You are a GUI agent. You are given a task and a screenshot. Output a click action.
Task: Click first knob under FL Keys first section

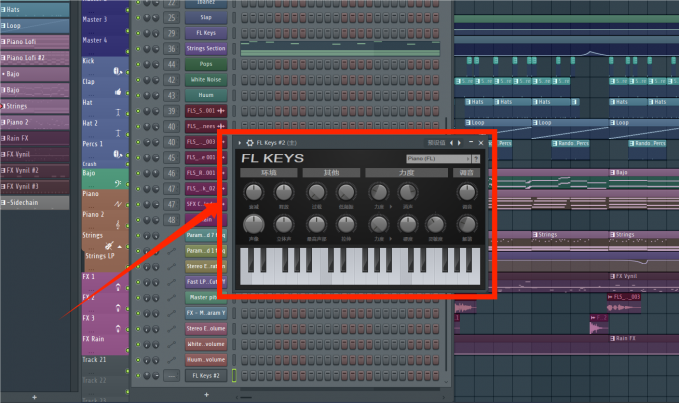[x=254, y=192]
